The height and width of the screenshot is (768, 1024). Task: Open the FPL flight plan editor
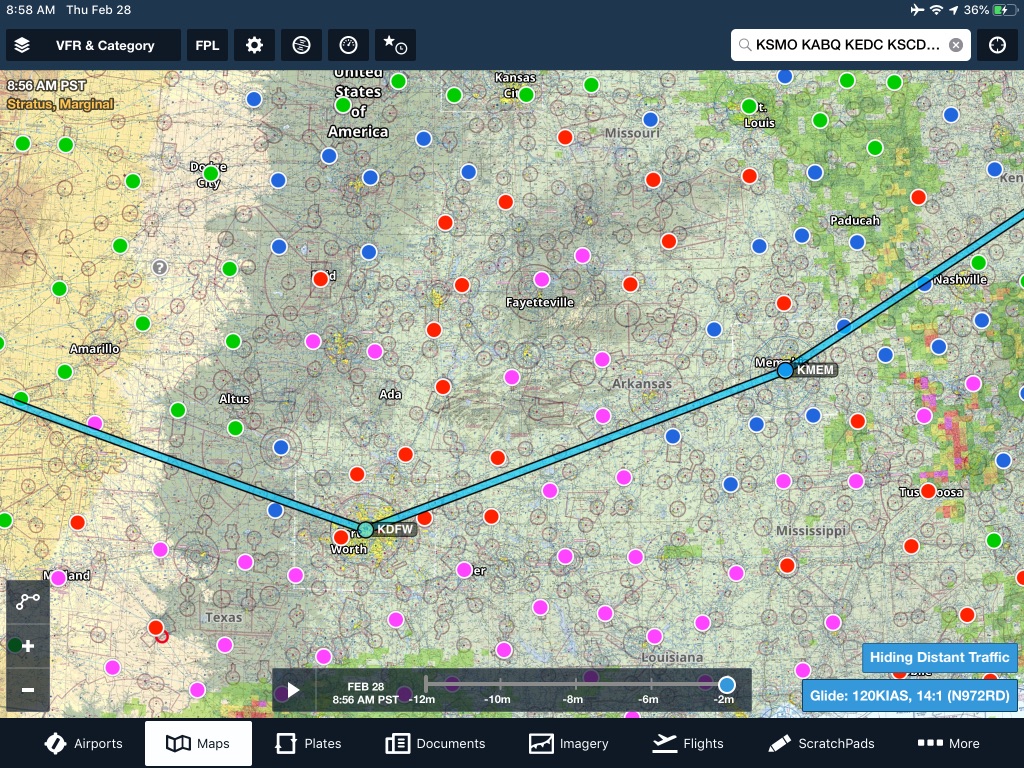(x=207, y=45)
